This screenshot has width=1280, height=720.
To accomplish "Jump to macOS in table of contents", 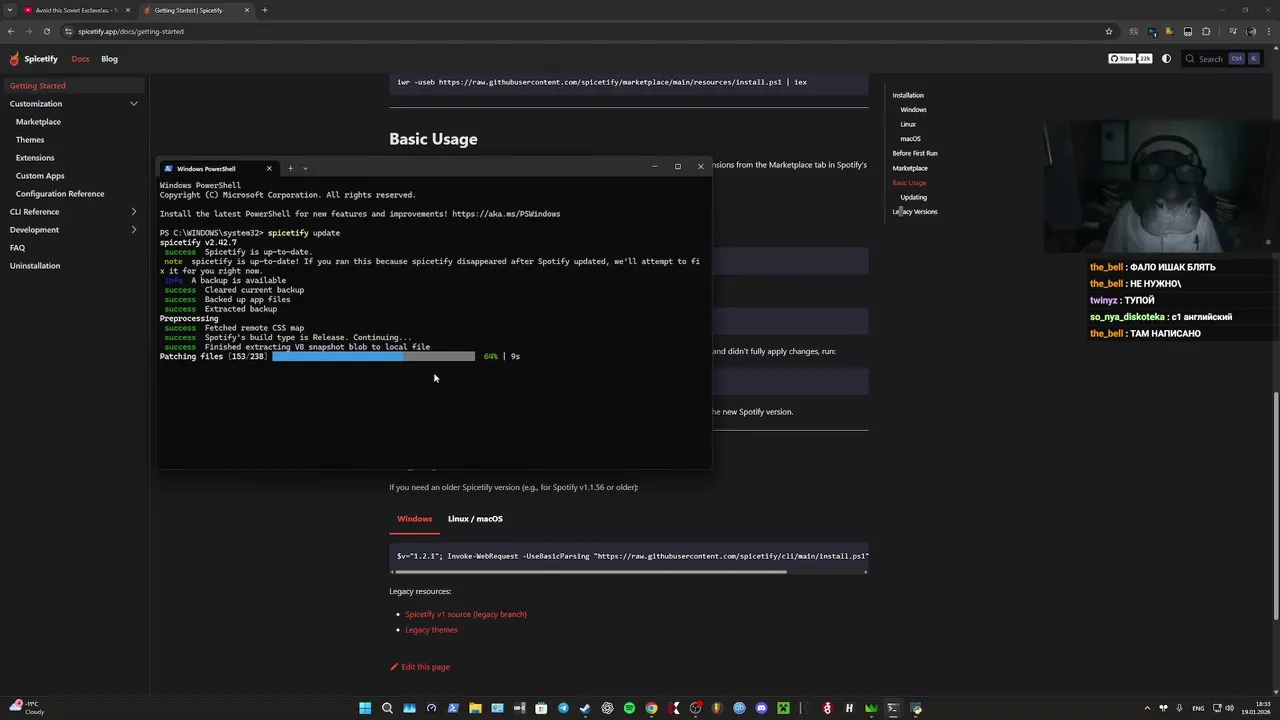I will tap(910, 139).
